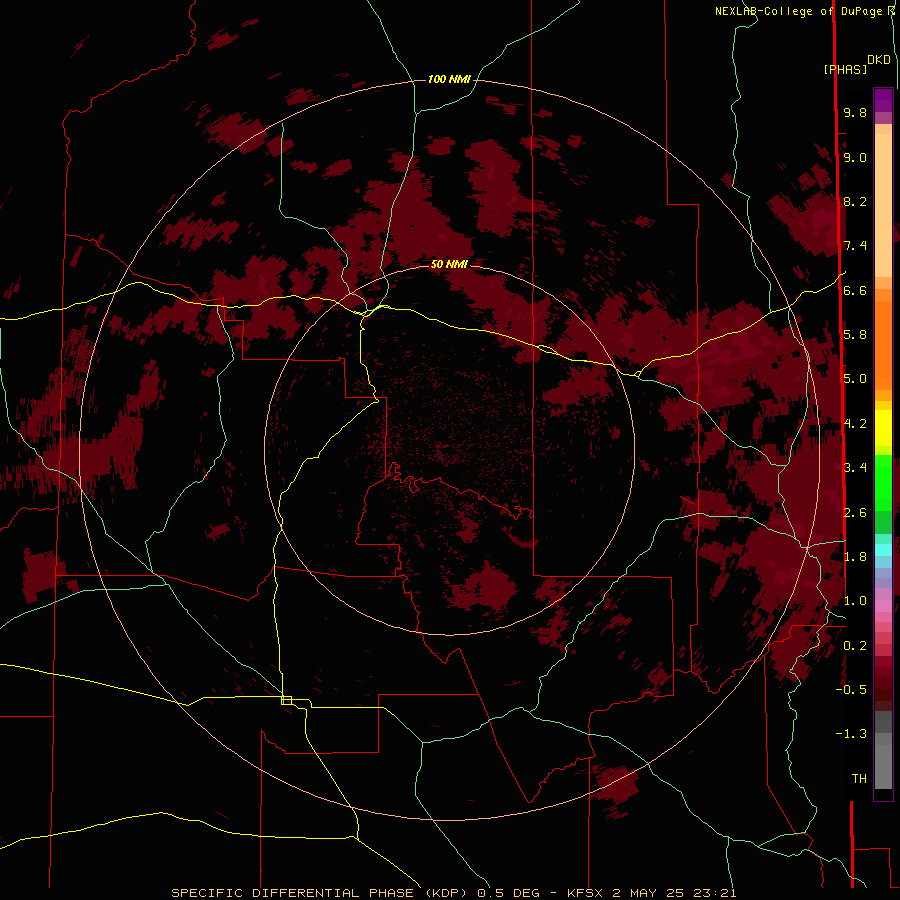This screenshot has height=900, width=900.
Task: Click the 7.4 value on color scale
Action: (855, 246)
